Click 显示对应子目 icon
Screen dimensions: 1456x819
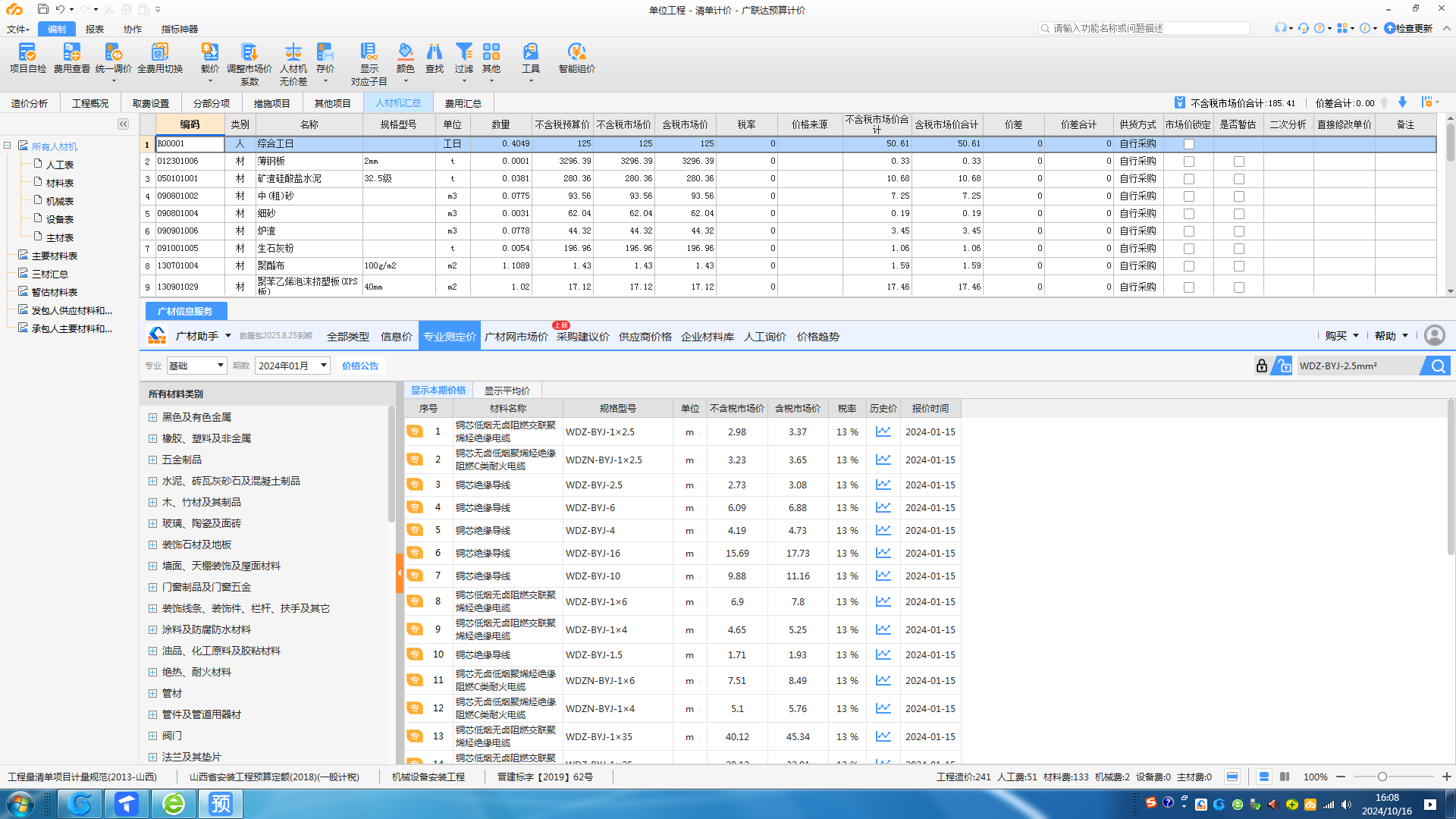tap(369, 64)
